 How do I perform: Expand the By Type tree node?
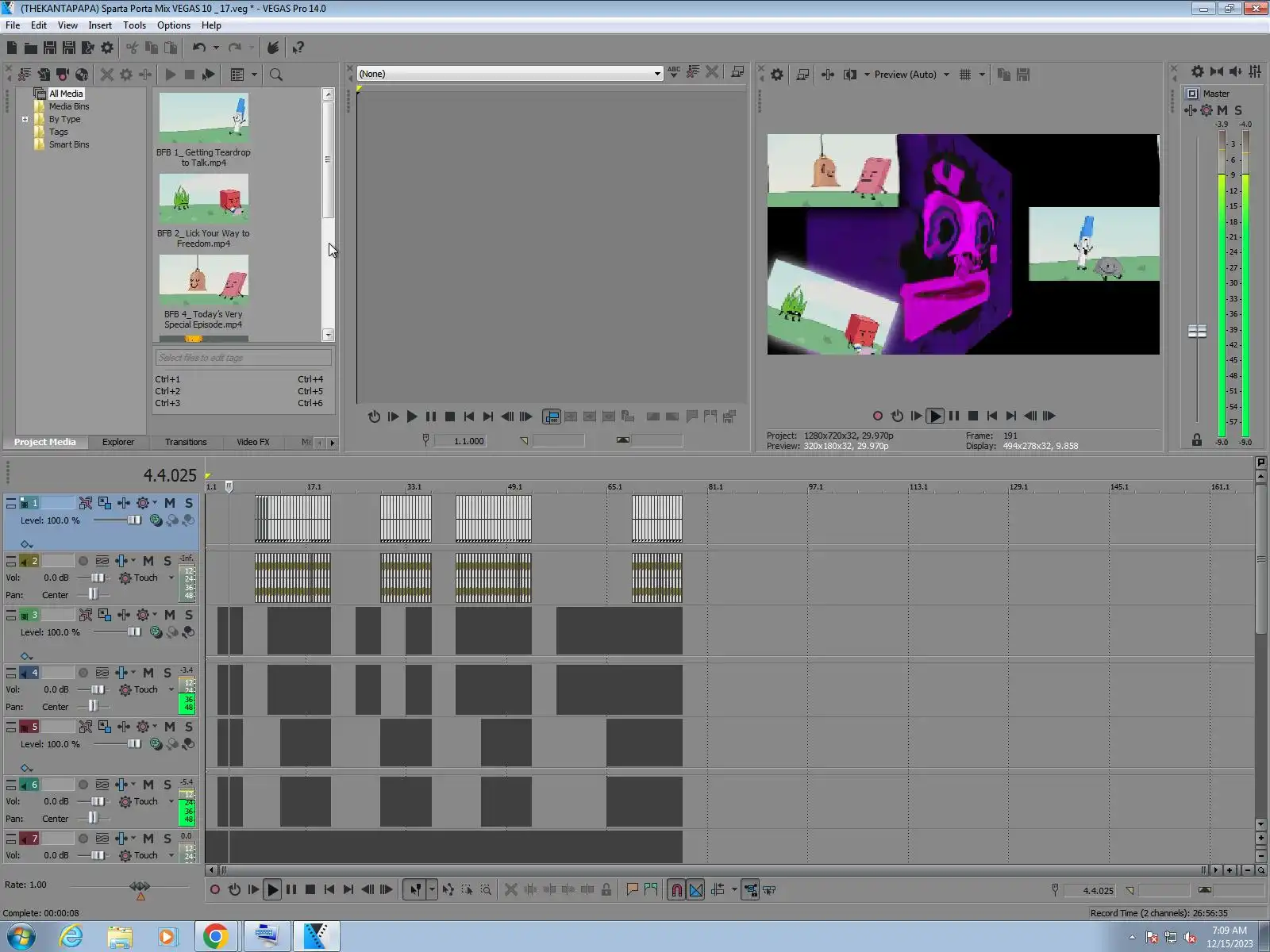tap(25, 120)
